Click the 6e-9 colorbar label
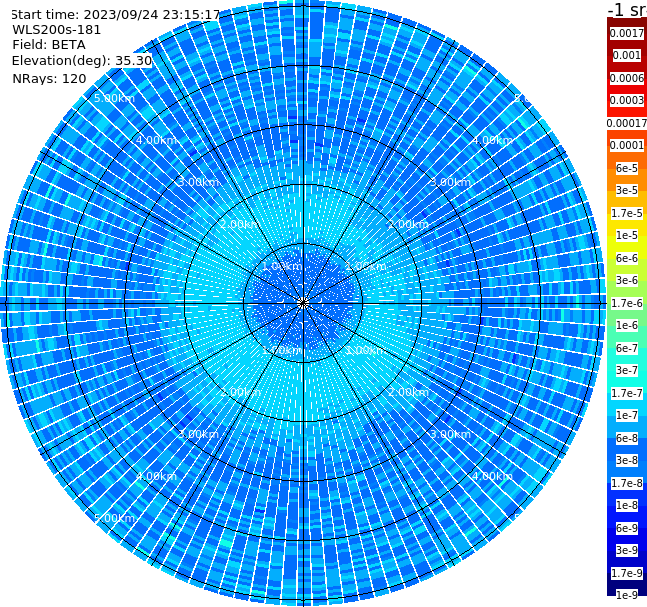Image resolution: width=647 pixels, height=607 pixels. click(627, 528)
